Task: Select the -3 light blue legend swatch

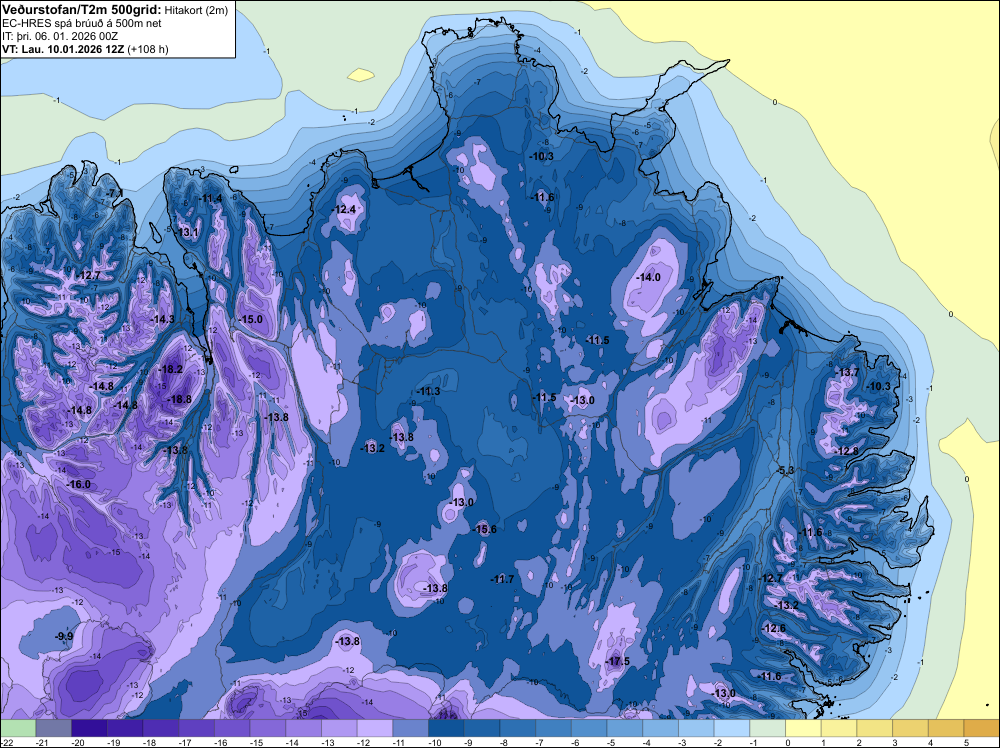Action: point(696,728)
